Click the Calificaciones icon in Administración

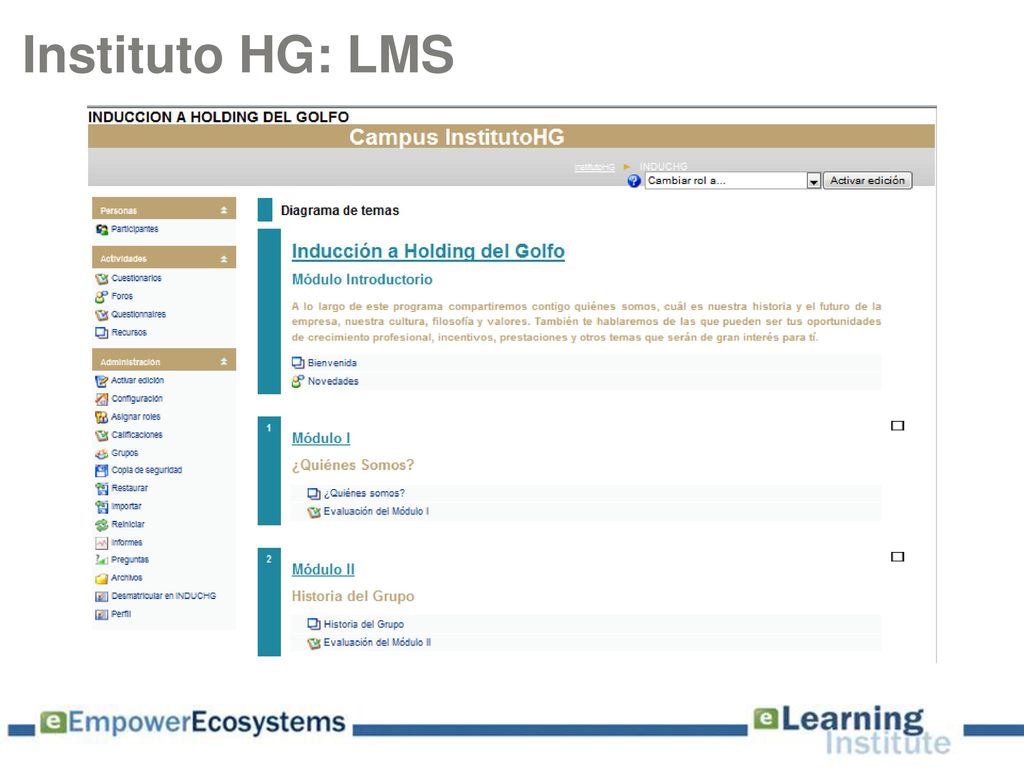pos(101,435)
